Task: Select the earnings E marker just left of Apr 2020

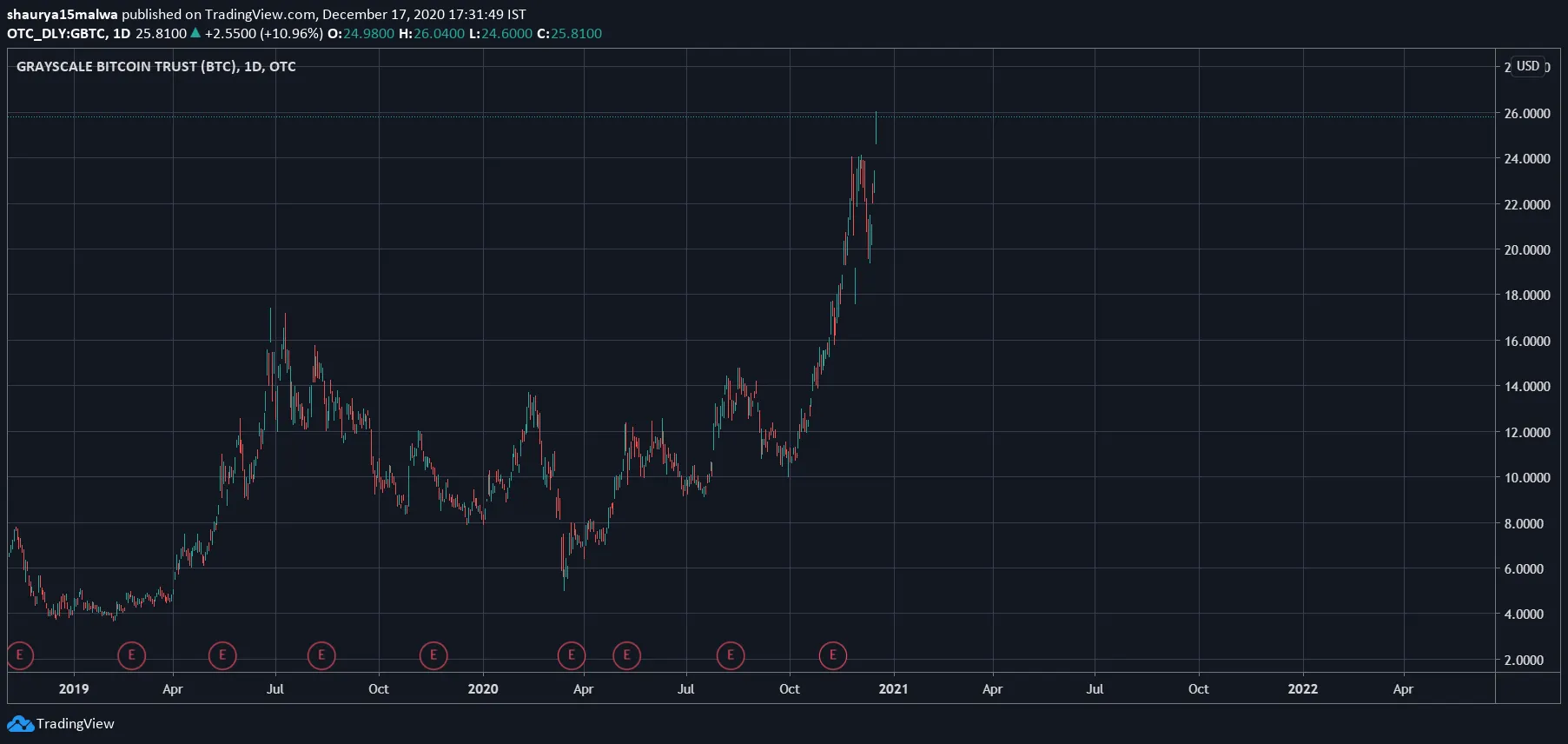Action: pos(571,655)
